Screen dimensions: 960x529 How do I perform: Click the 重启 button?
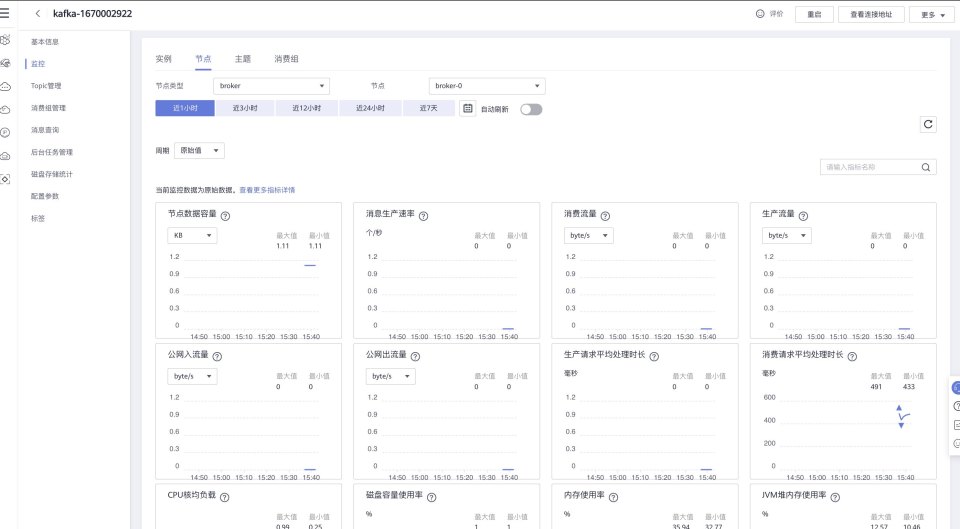pyautogui.click(x=814, y=15)
